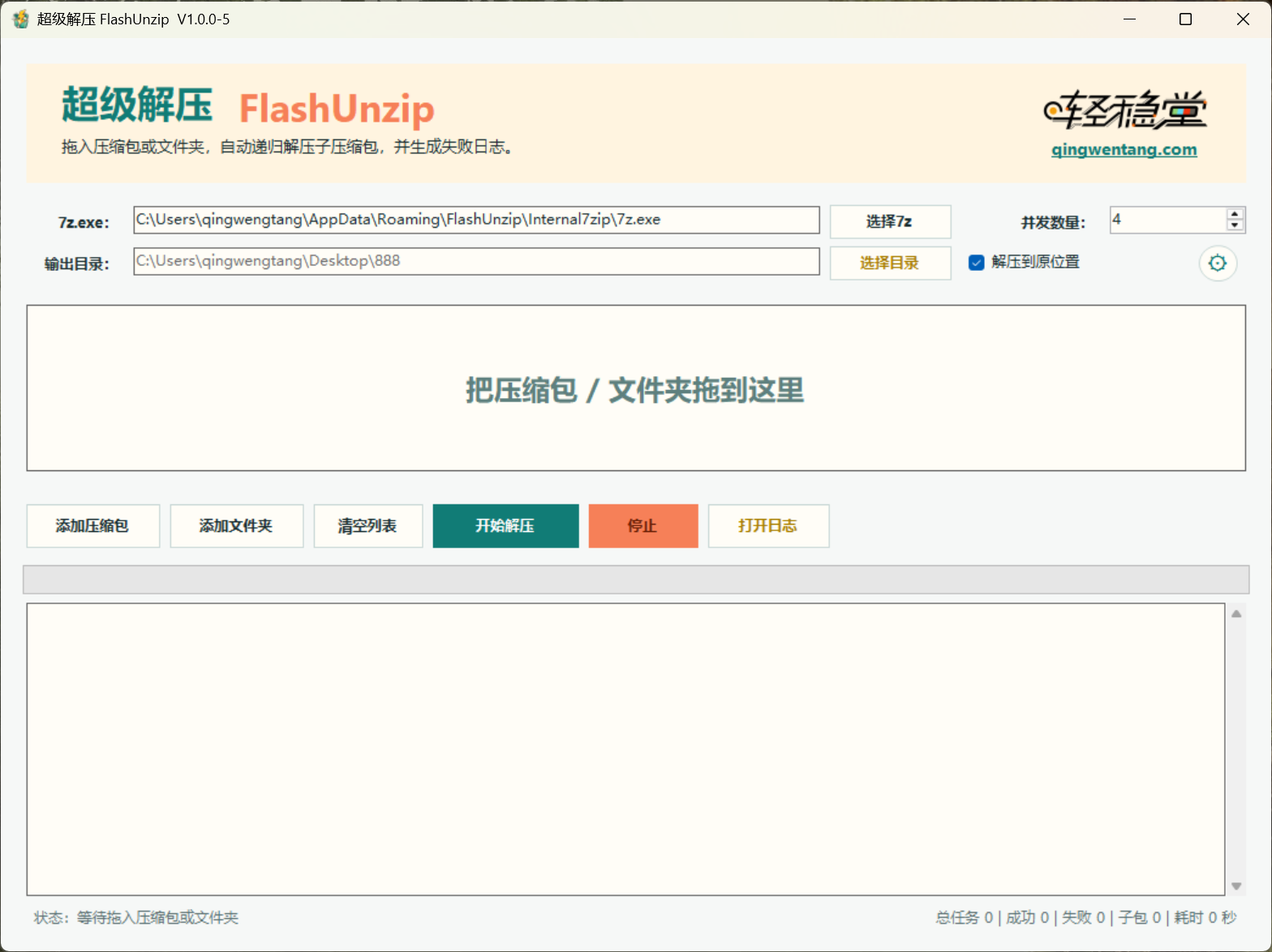
Task: Toggle the 解压到原位置 checkbox
Action: click(x=977, y=263)
